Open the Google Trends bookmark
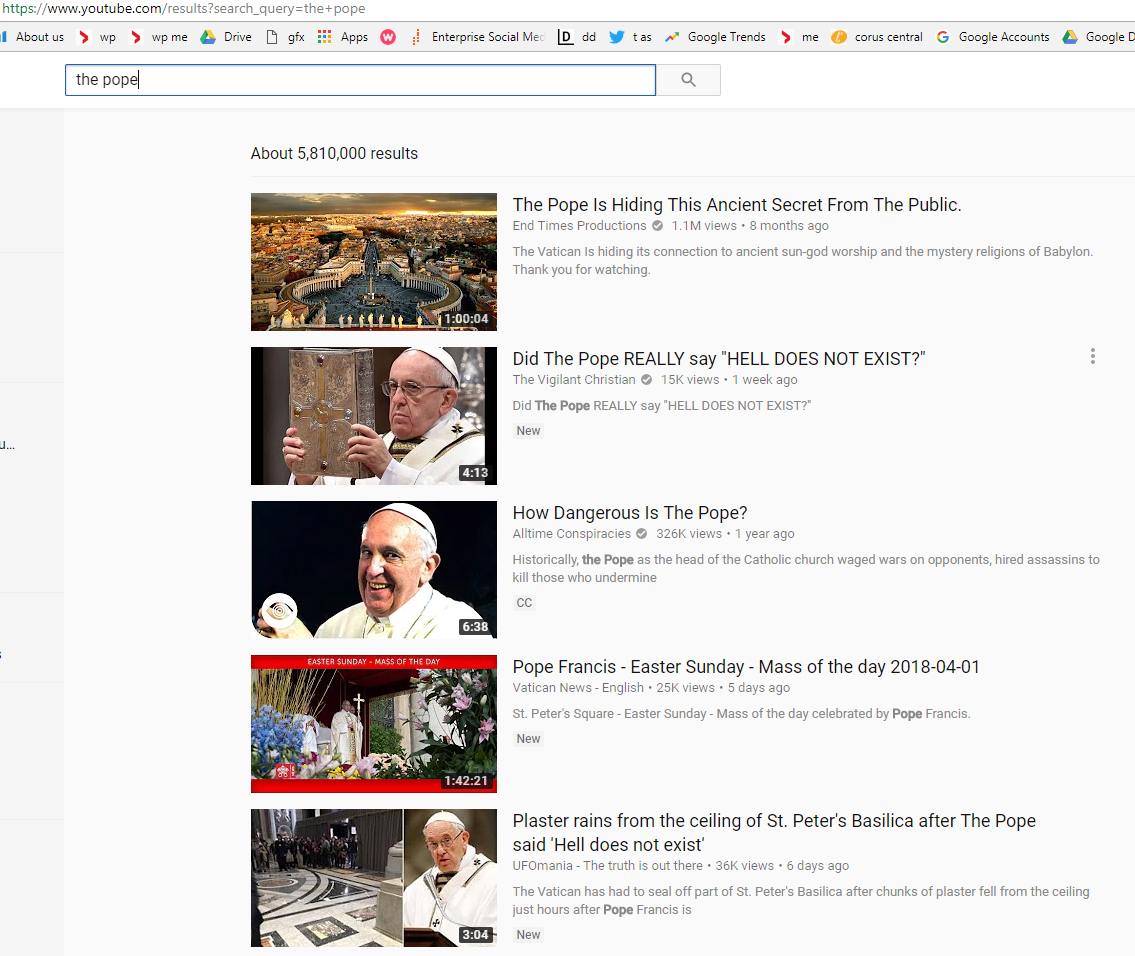 coord(715,37)
